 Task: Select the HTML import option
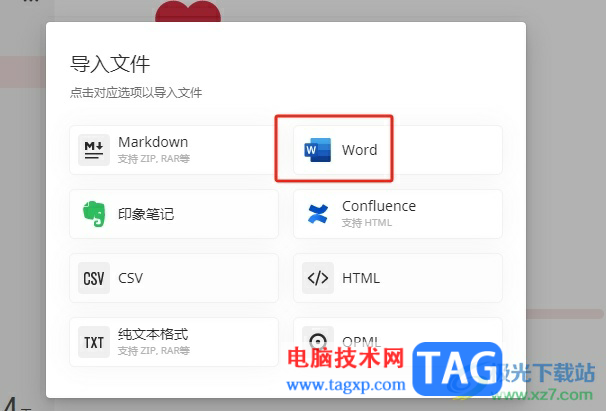398,278
